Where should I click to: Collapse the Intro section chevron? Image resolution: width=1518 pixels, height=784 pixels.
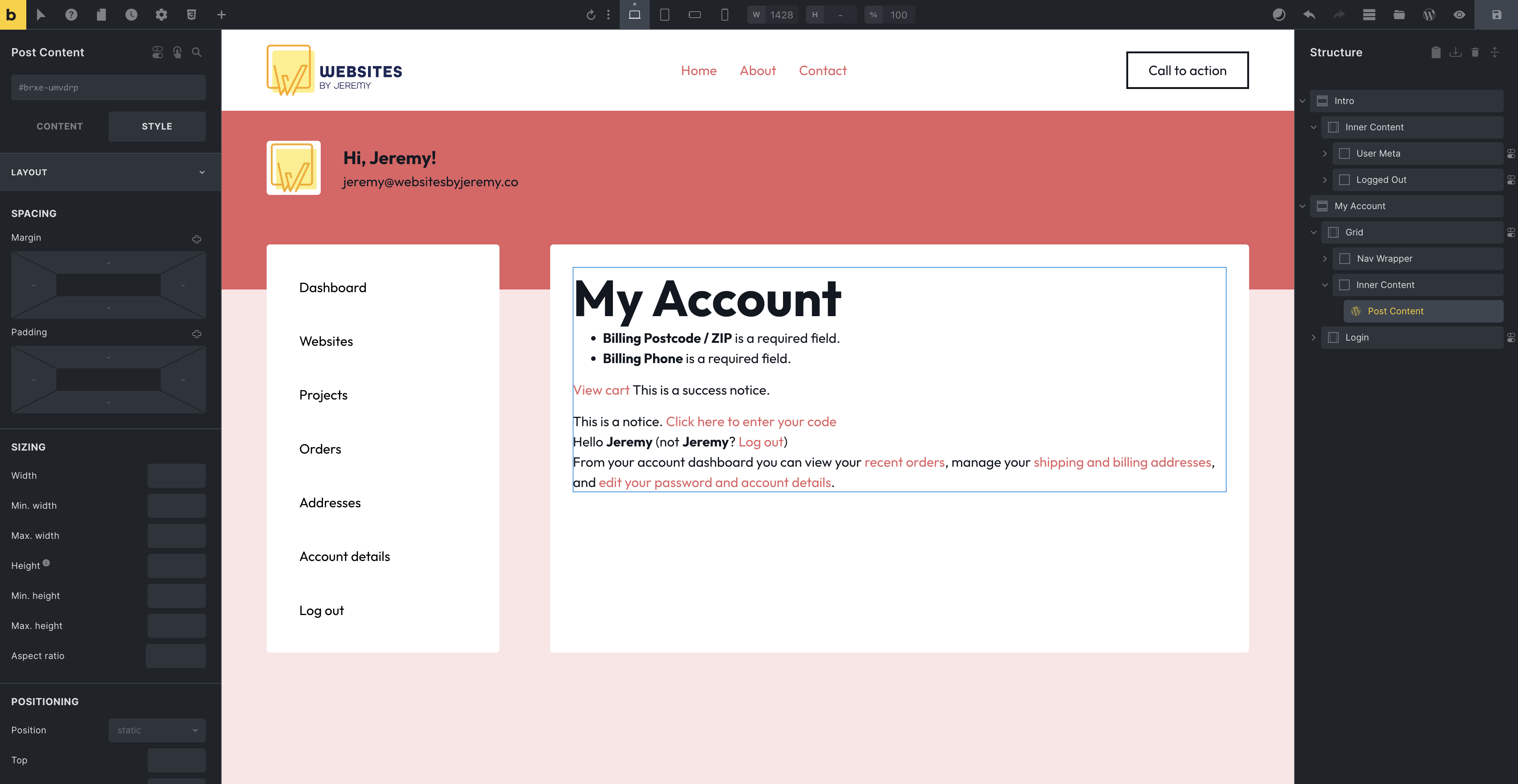click(1302, 101)
